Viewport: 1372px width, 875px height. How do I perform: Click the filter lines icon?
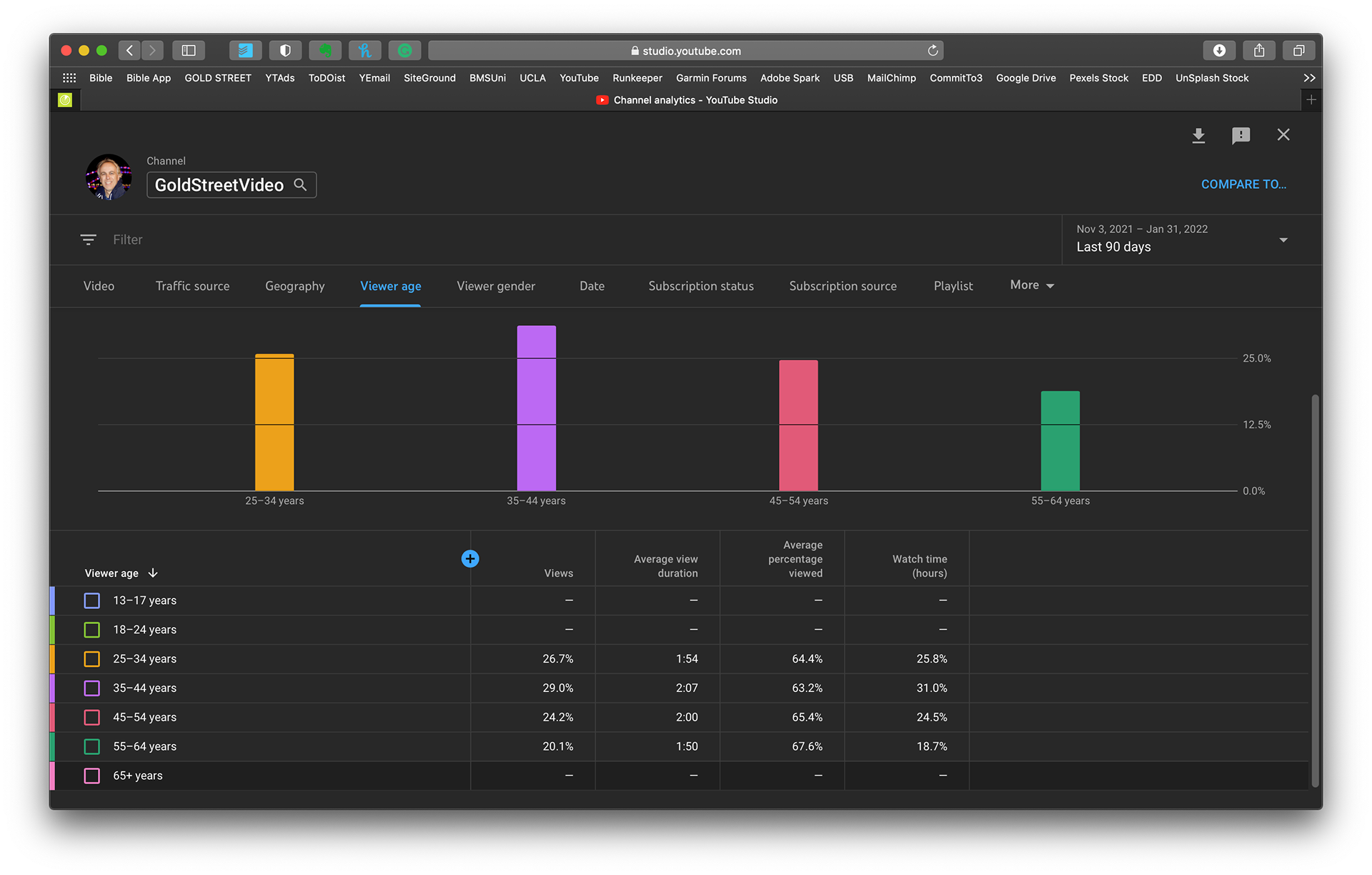pos(88,239)
